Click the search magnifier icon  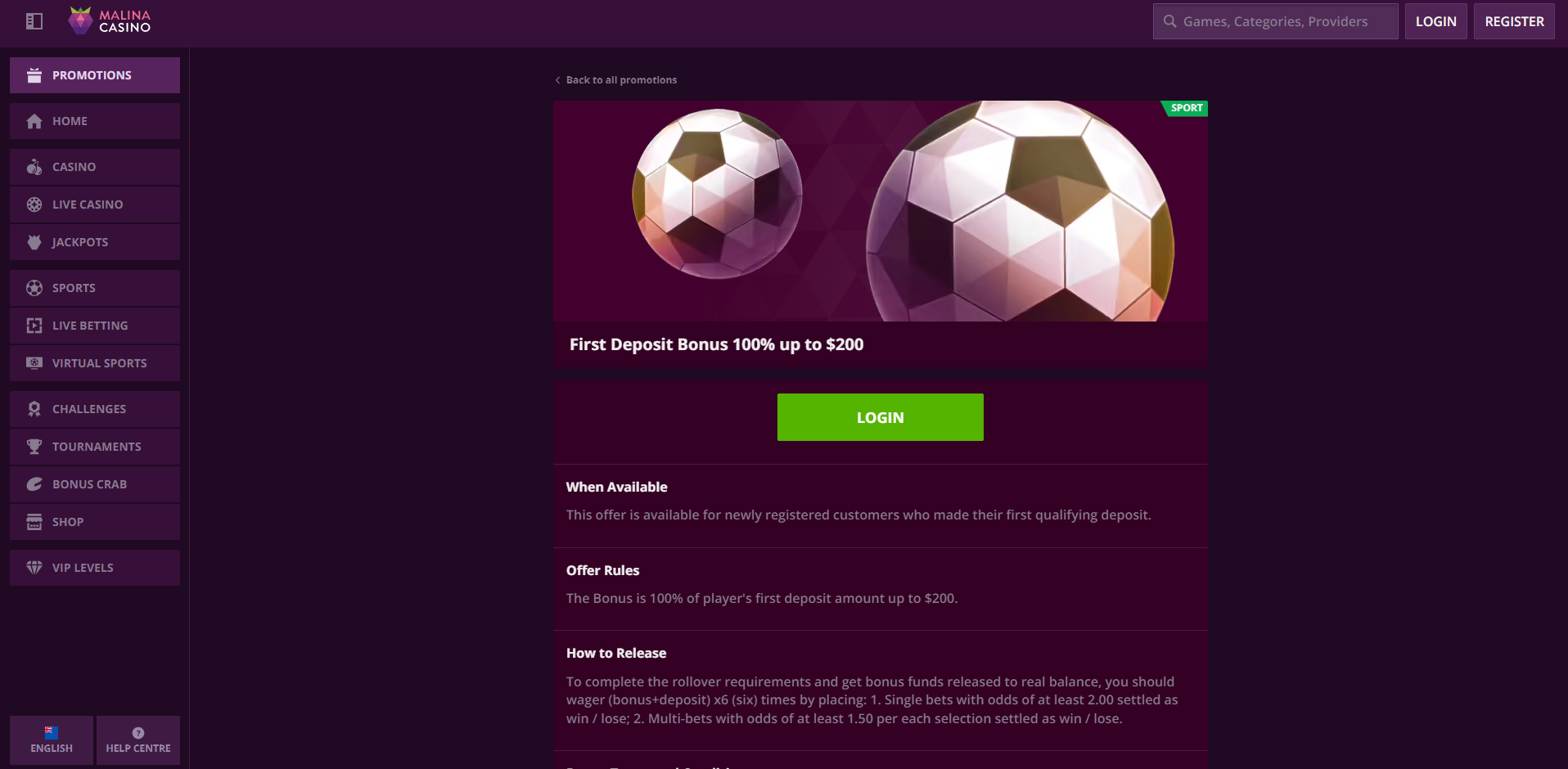pos(1169,21)
